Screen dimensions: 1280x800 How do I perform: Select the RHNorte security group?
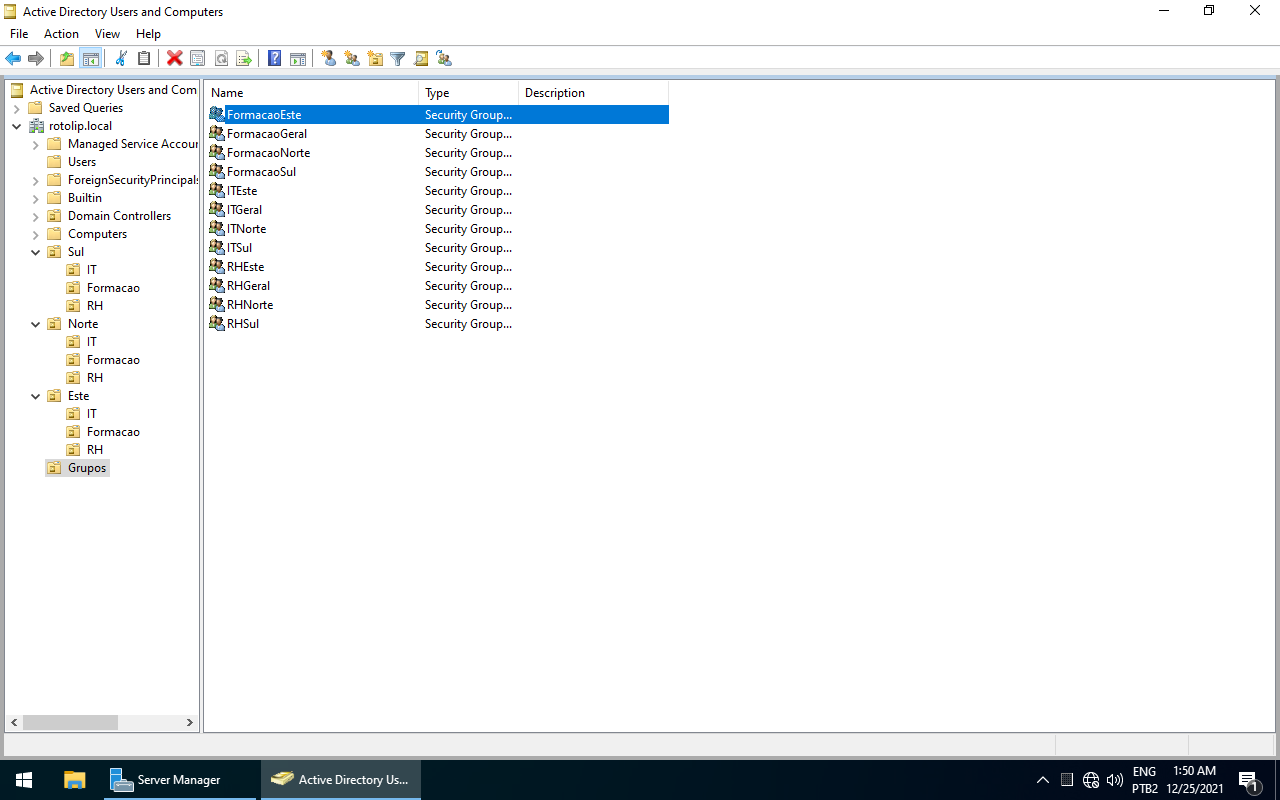[249, 305]
